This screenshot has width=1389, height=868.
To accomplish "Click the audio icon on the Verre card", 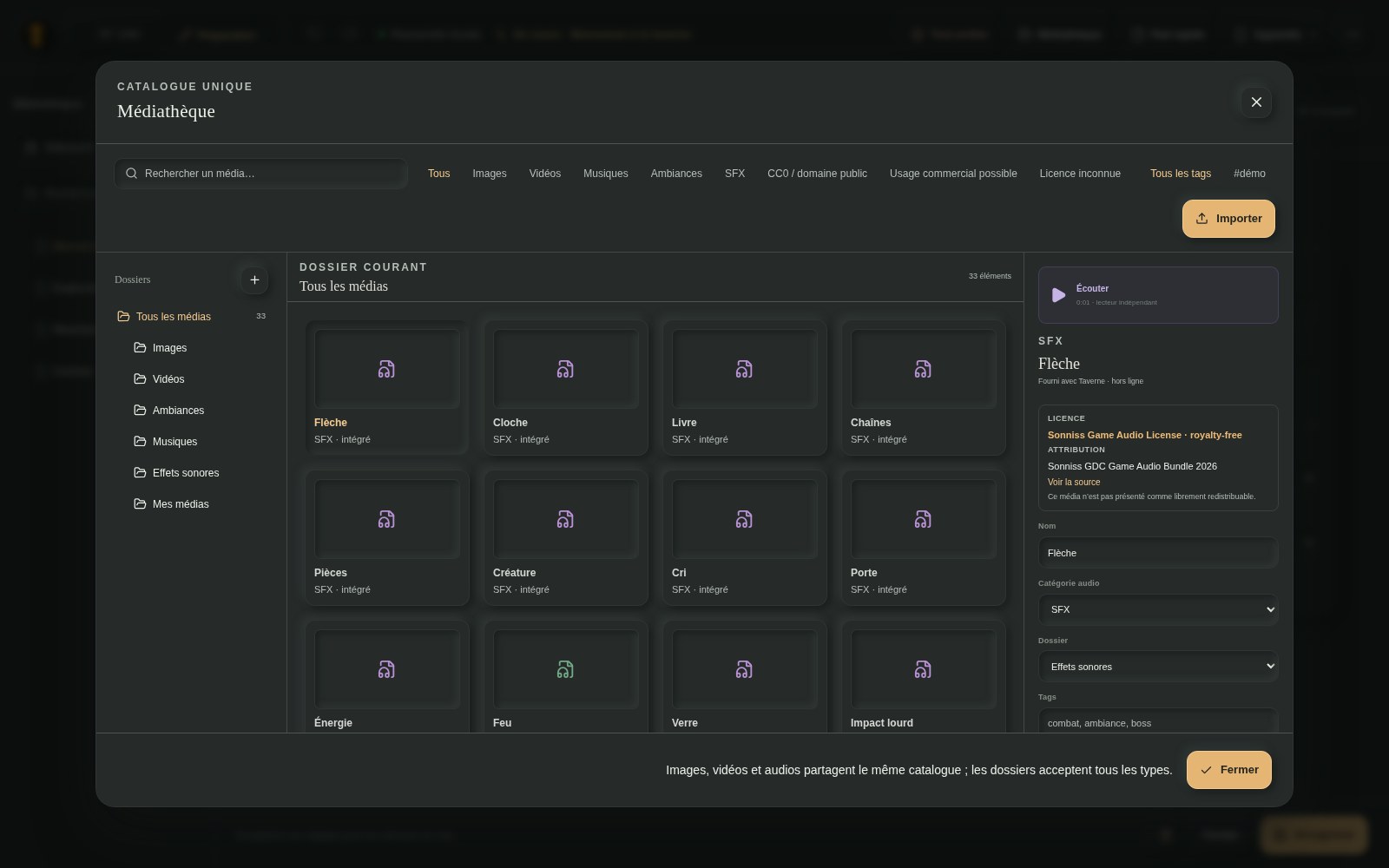I will pos(744,670).
